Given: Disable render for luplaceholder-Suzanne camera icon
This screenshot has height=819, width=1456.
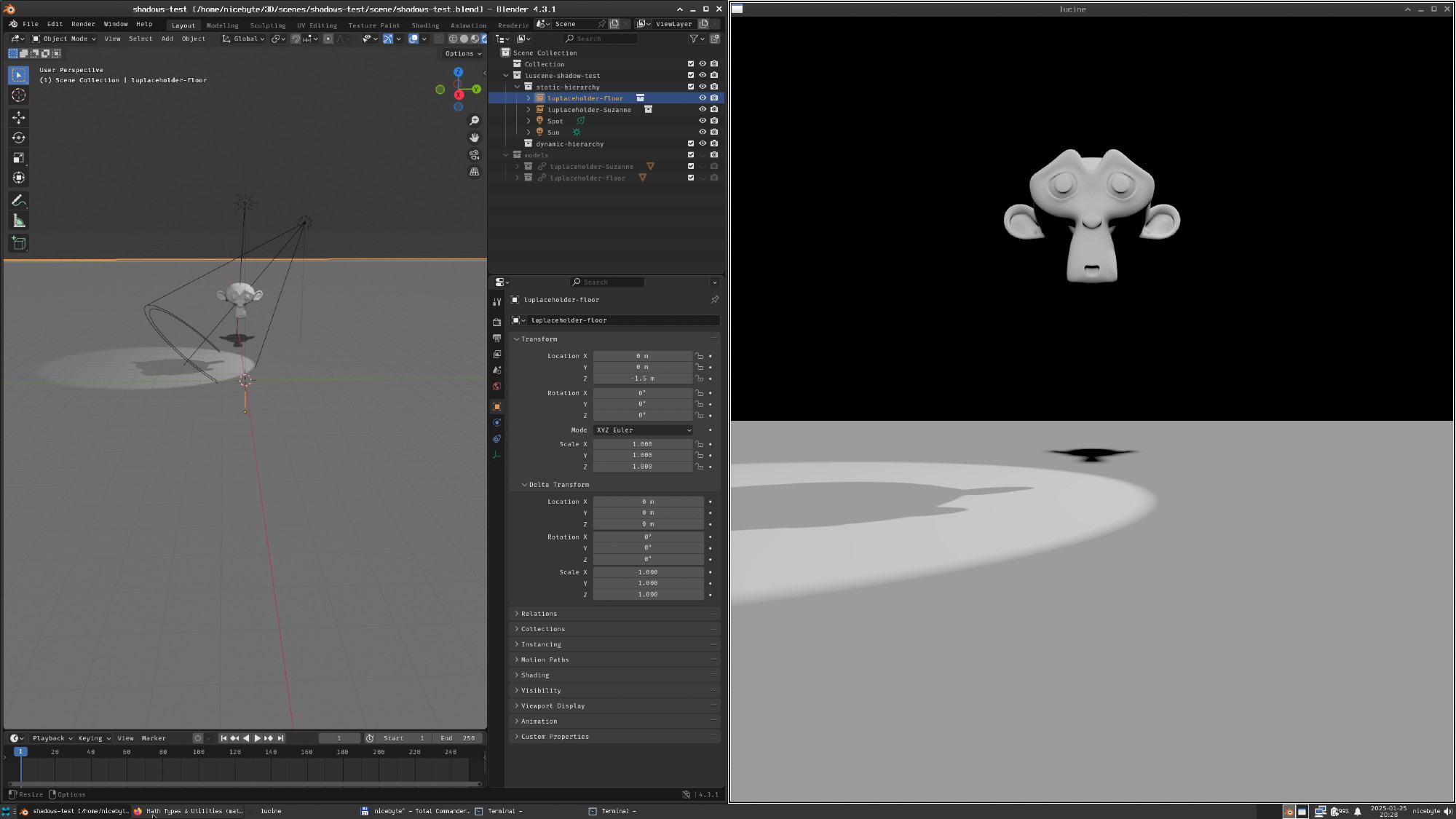Looking at the screenshot, I should (714, 109).
